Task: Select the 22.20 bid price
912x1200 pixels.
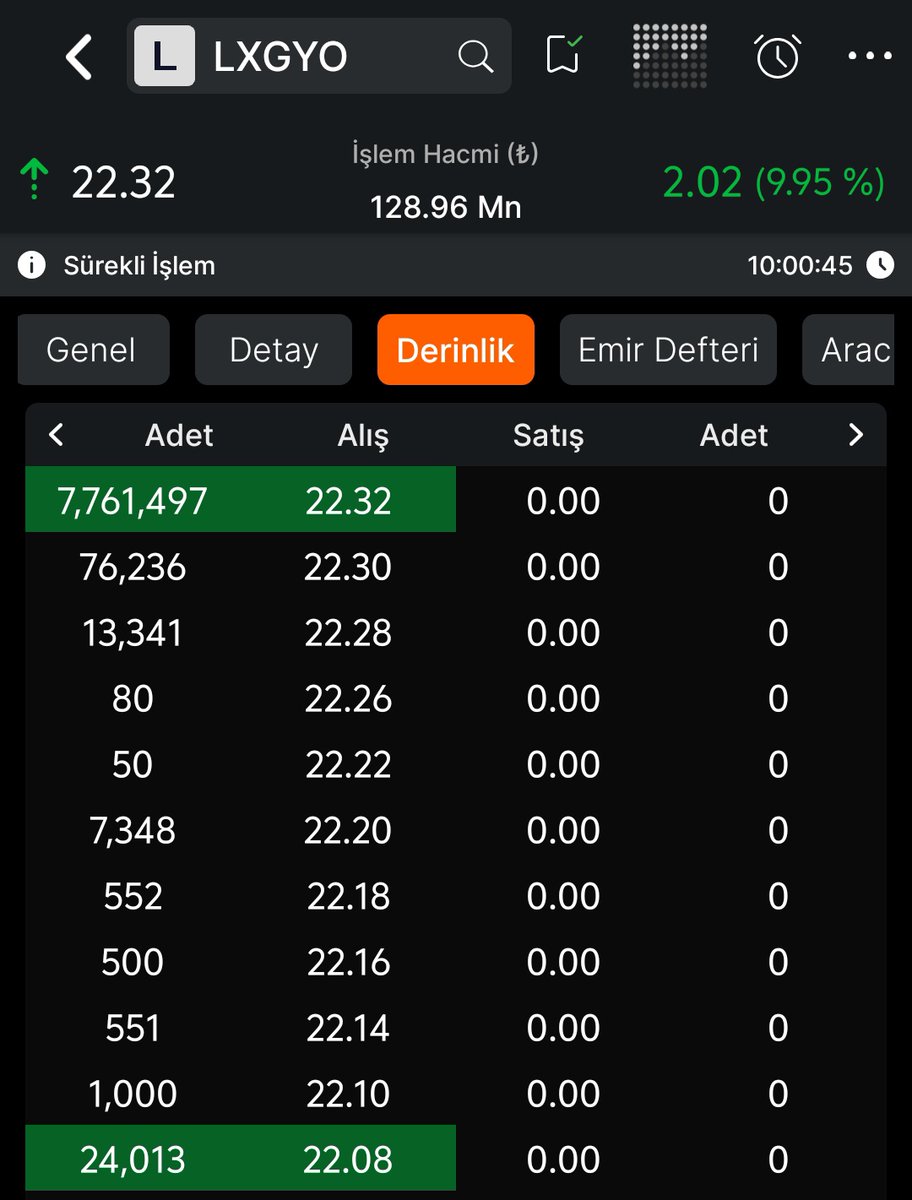Action: (348, 831)
